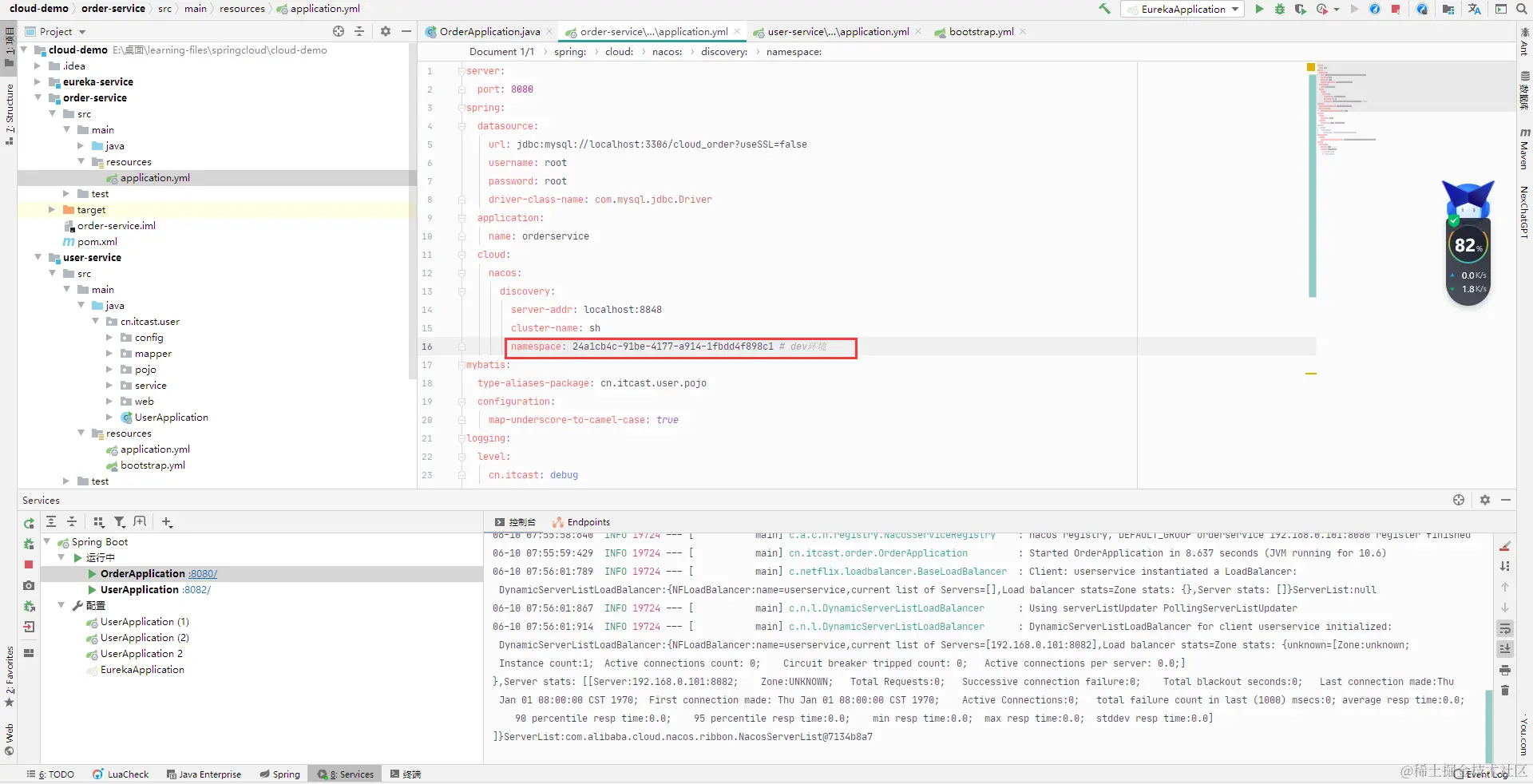Open Search Everywhere magnifier icon
The width and height of the screenshot is (1533, 784).
coord(1522,9)
